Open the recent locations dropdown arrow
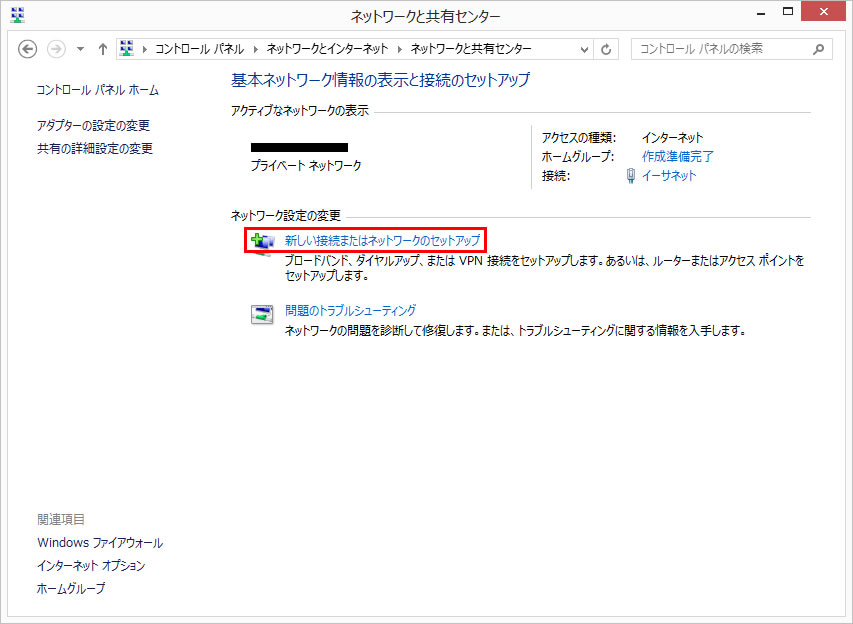 point(81,49)
